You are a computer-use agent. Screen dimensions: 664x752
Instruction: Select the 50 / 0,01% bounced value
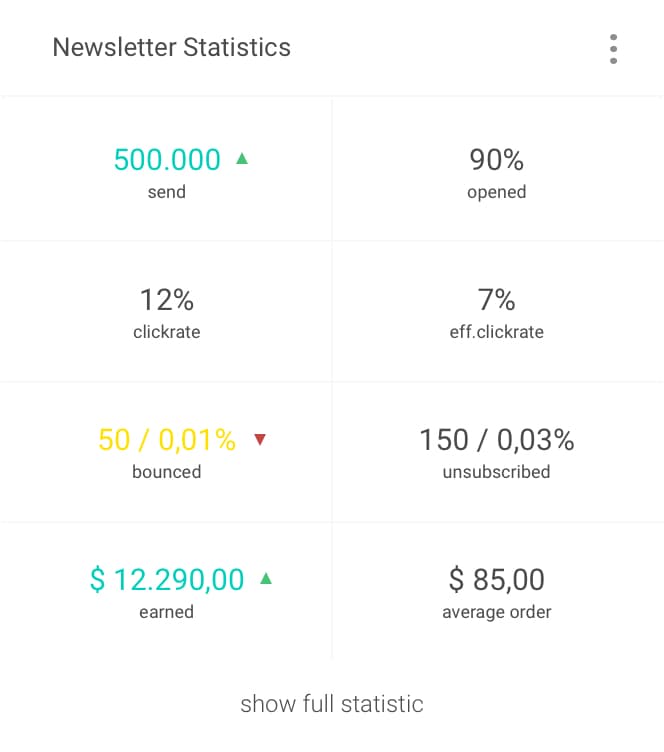coord(167,439)
